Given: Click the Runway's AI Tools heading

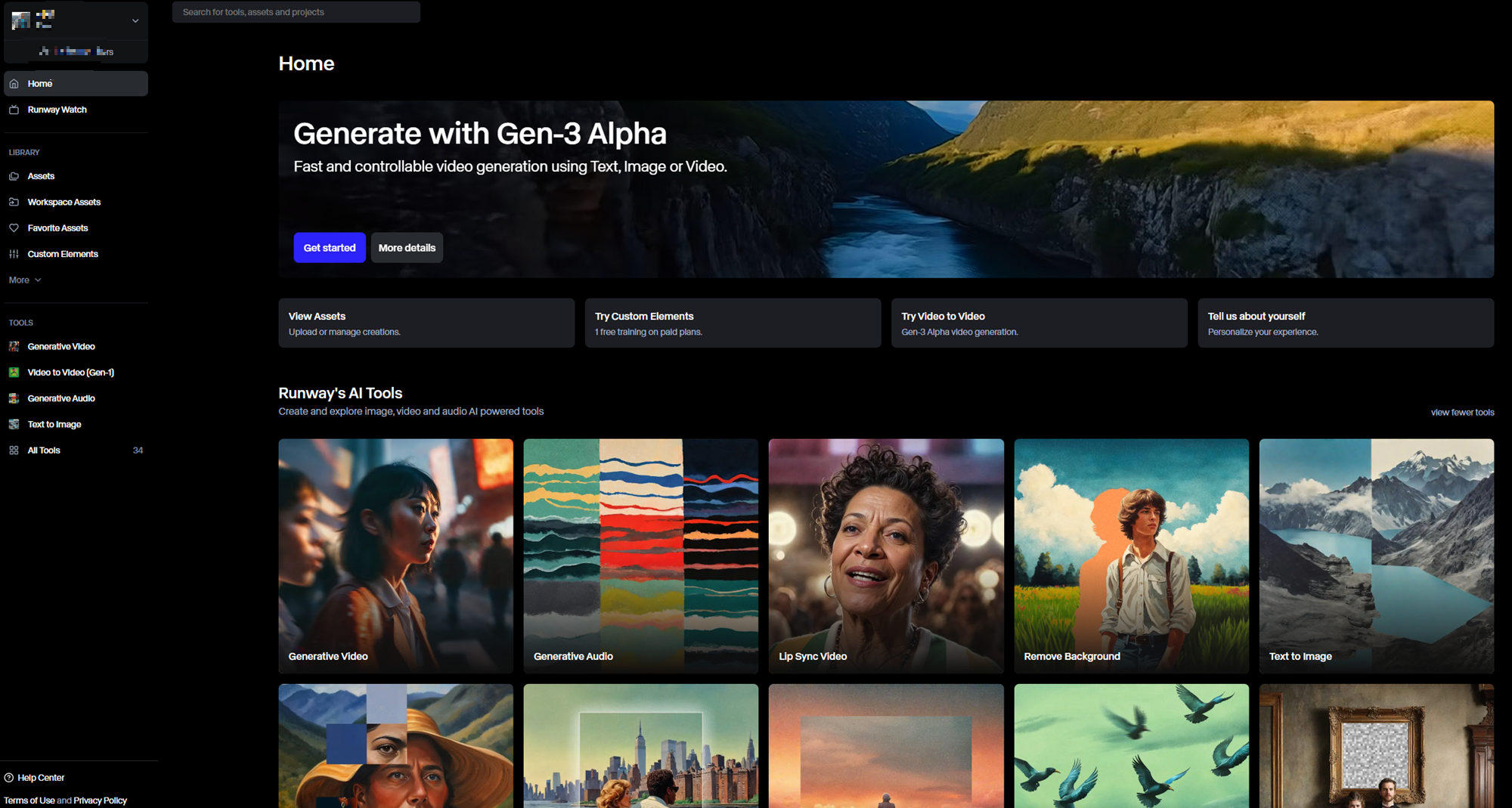Looking at the screenshot, I should (340, 393).
